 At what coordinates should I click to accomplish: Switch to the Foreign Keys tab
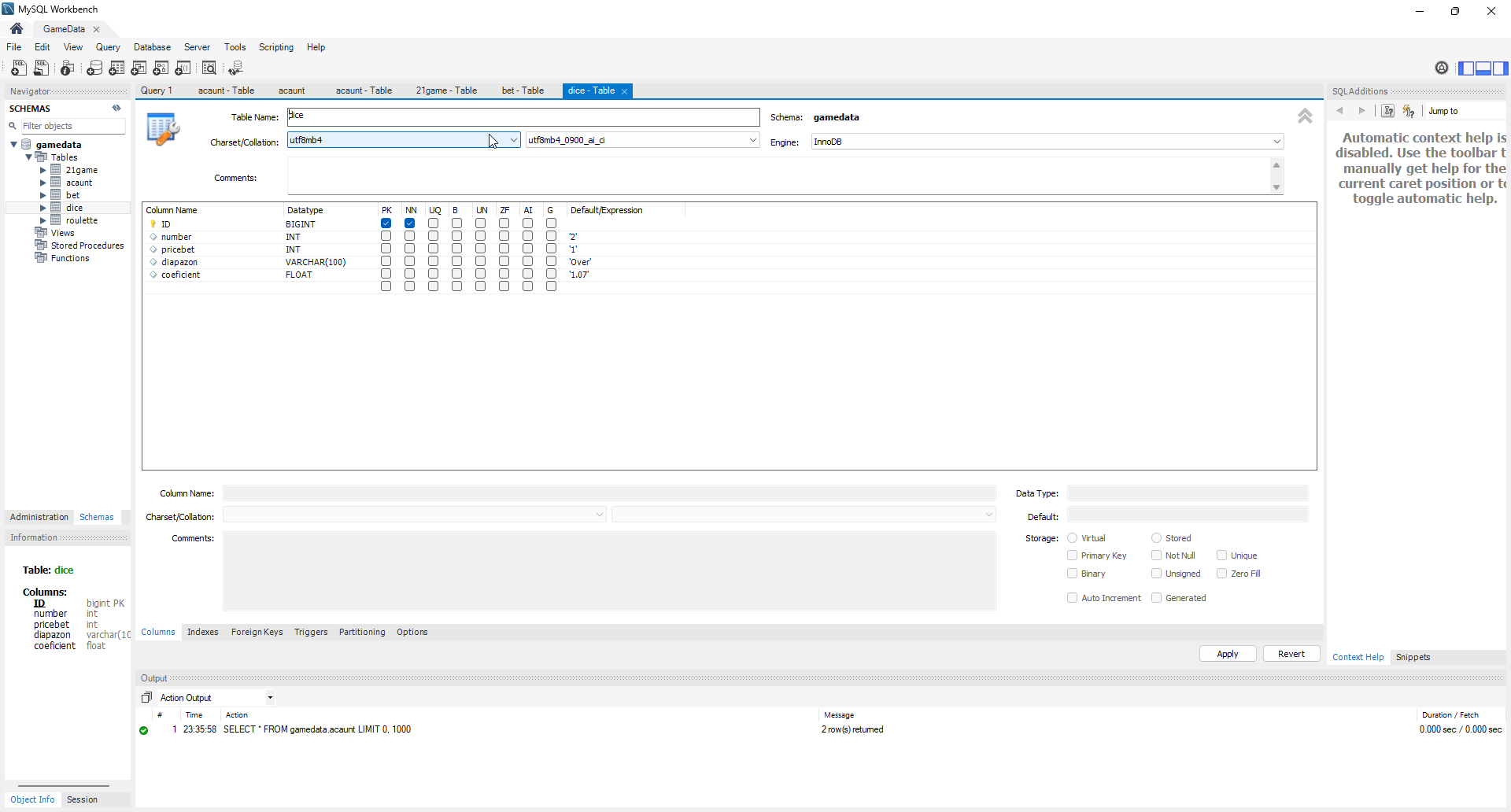click(257, 632)
